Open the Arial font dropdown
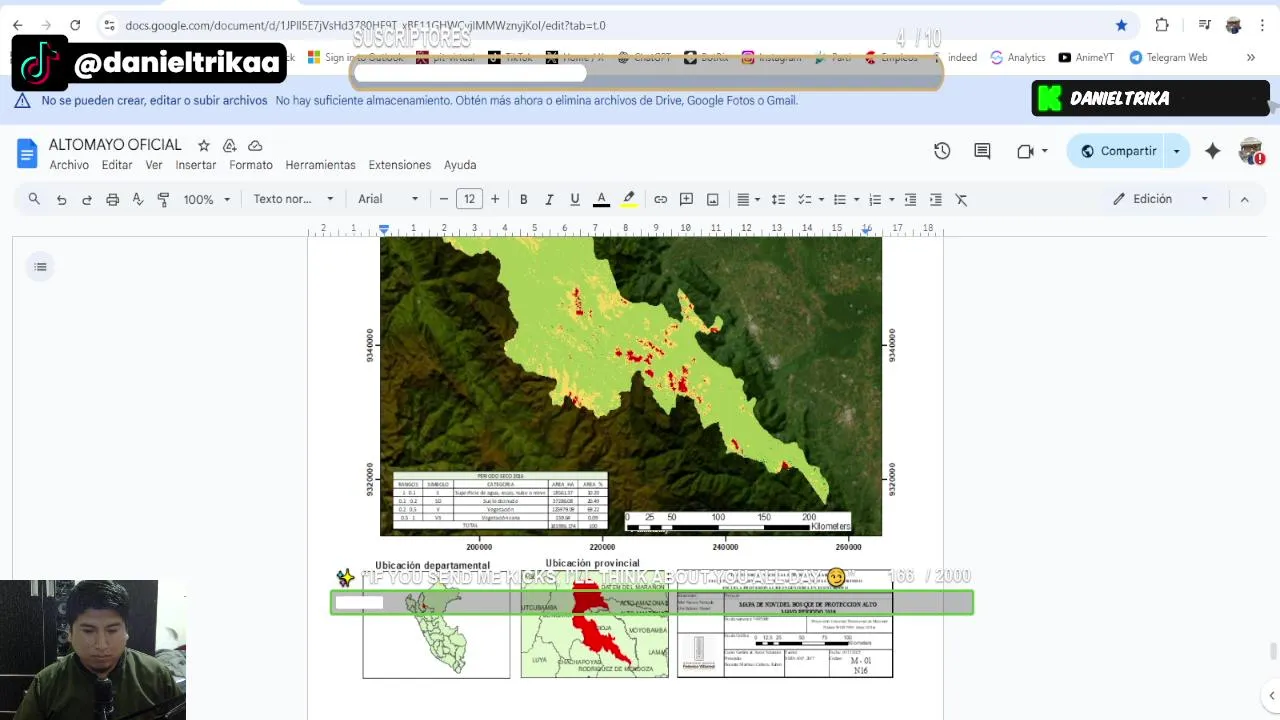This screenshot has width=1280, height=720. tap(388, 199)
